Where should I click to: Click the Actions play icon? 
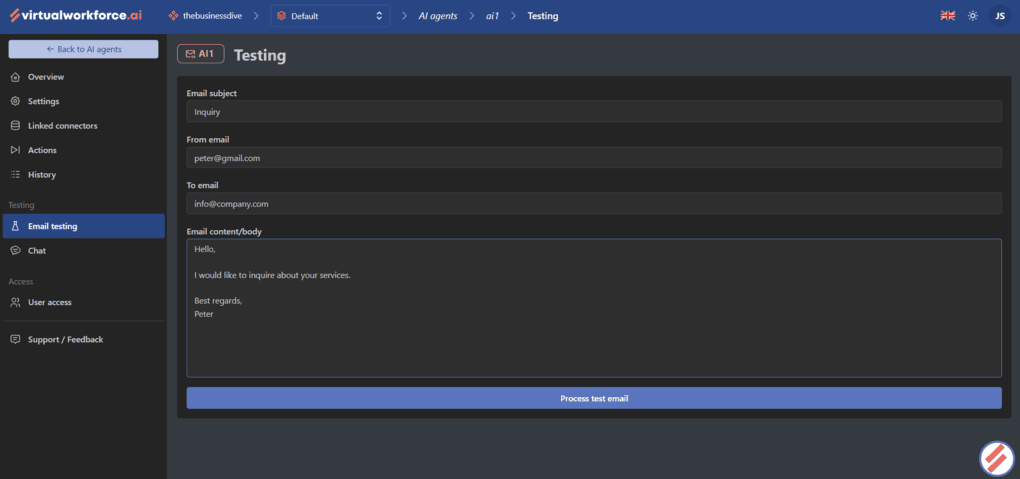16,150
